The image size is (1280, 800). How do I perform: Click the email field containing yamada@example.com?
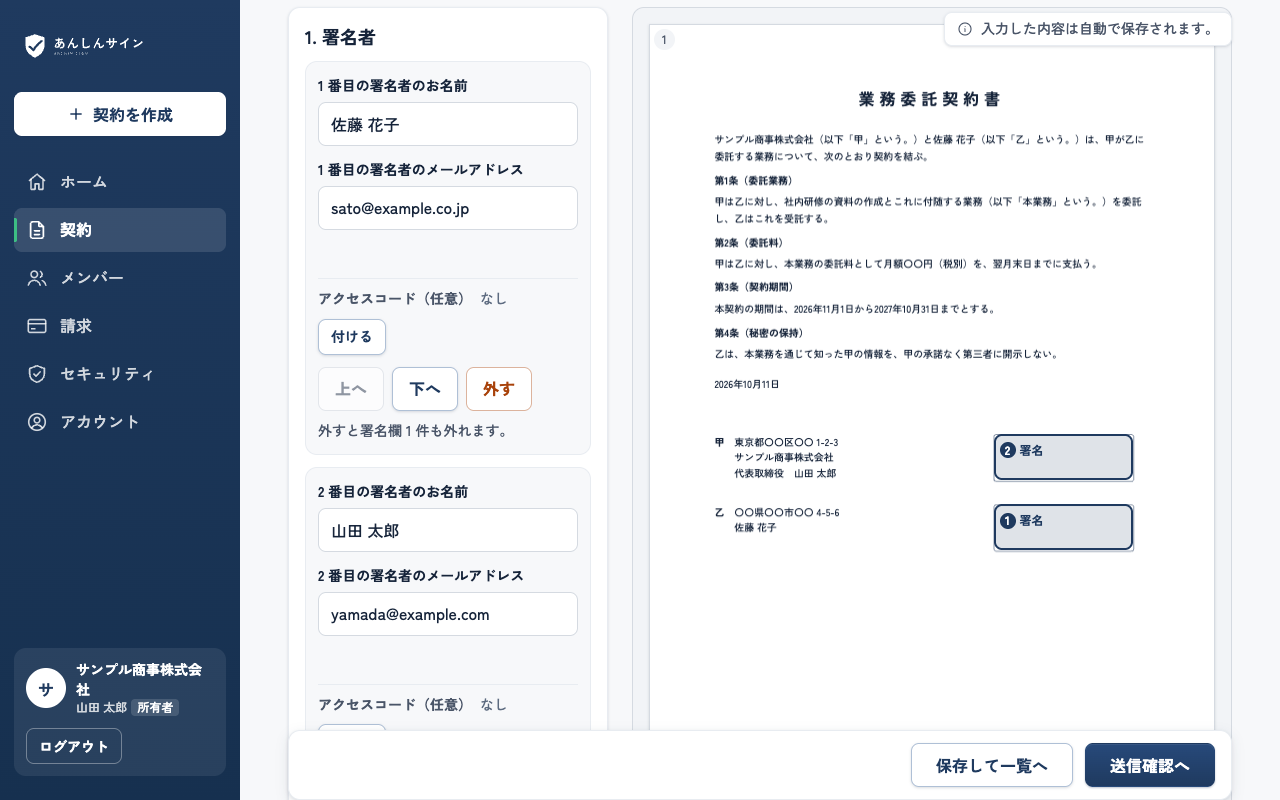click(x=448, y=614)
